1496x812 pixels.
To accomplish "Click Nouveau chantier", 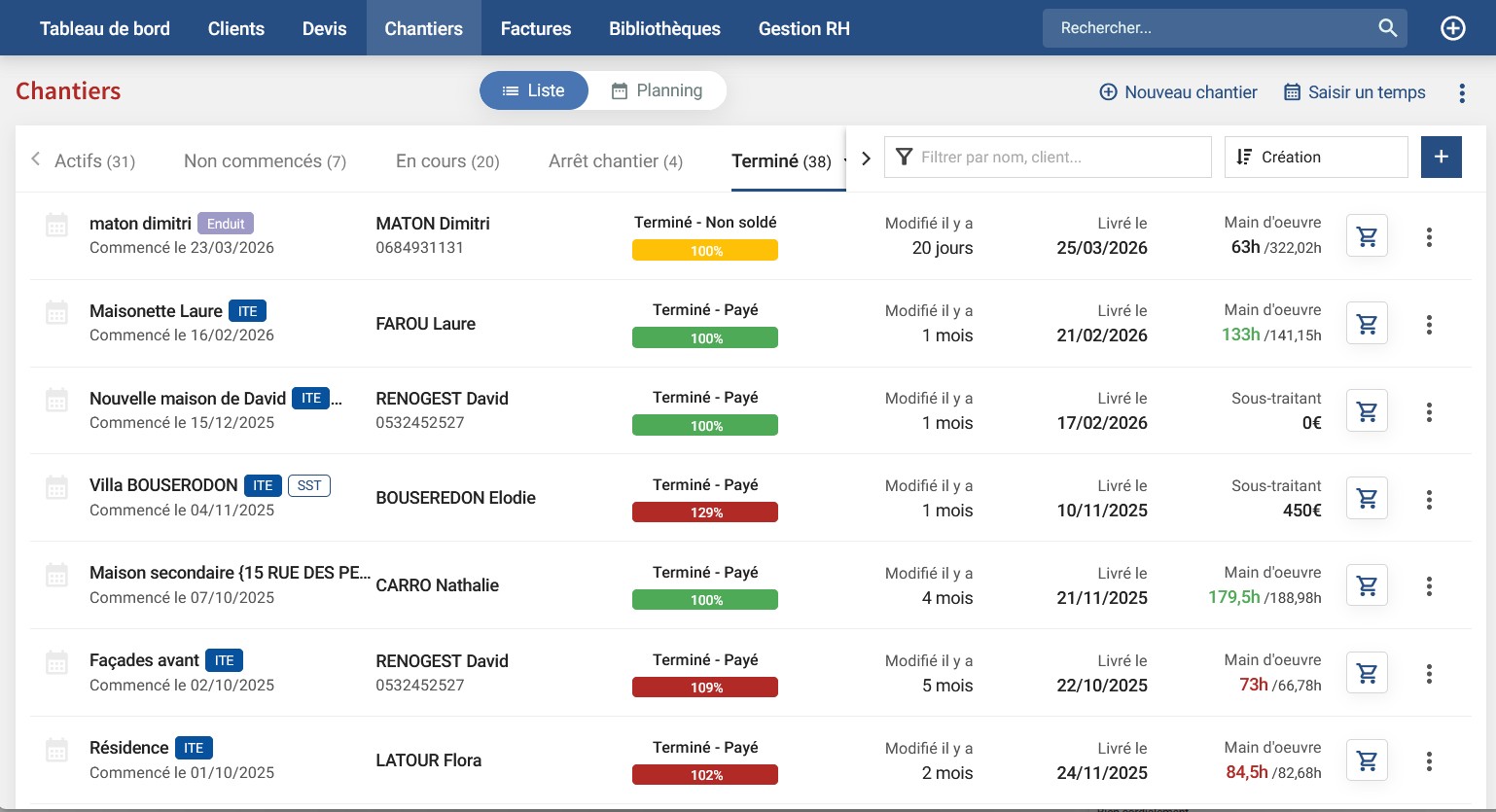I will tap(1178, 92).
